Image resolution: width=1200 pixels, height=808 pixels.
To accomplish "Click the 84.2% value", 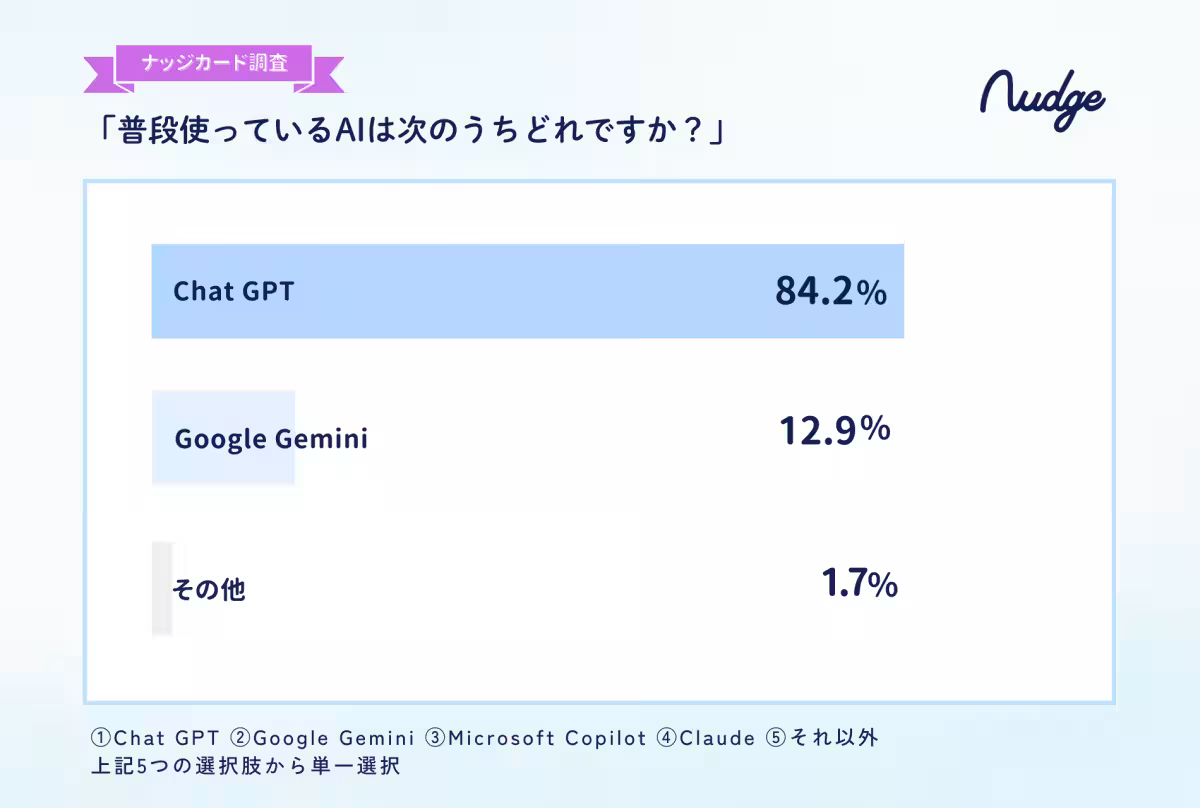I will (830, 291).
